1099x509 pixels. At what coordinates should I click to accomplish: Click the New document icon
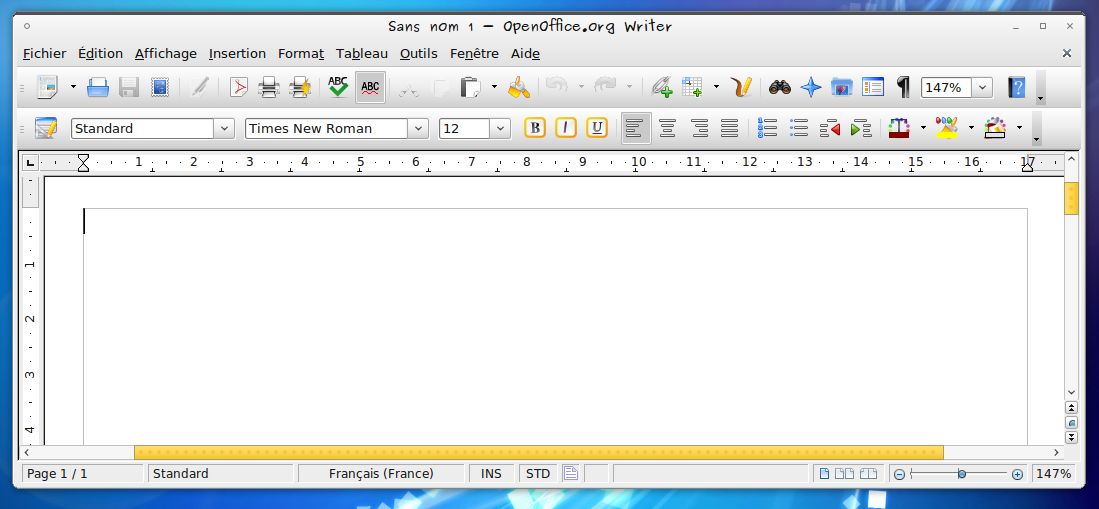pos(49,88)
